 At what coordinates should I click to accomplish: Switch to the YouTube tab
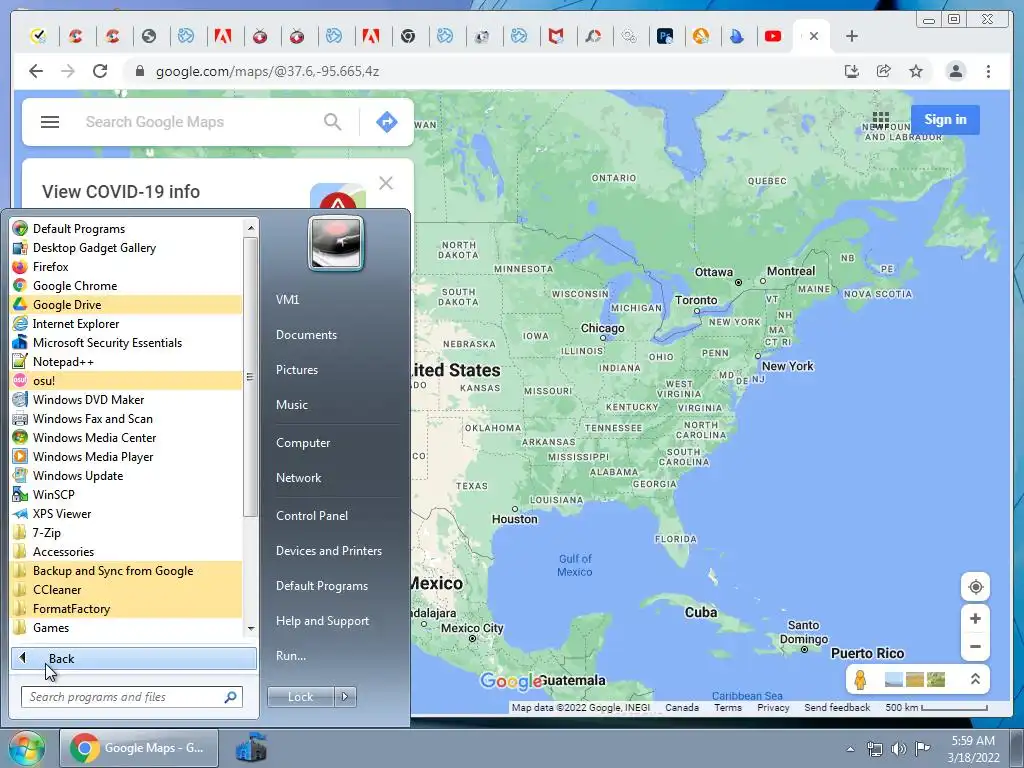point(773,36)
